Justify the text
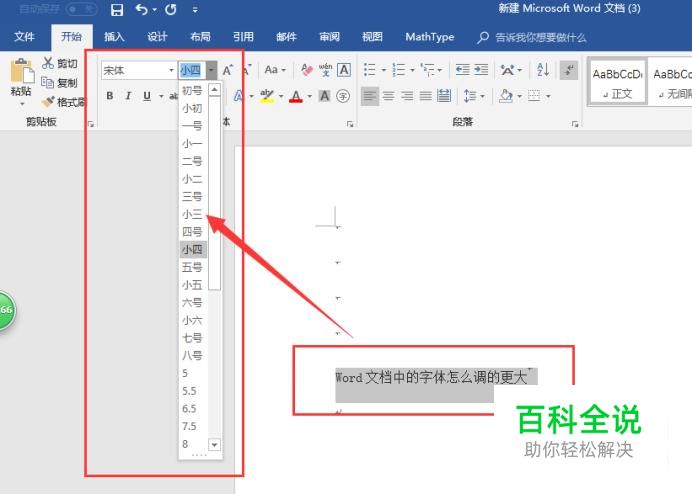692x494 pixels. tap(425, 96)
